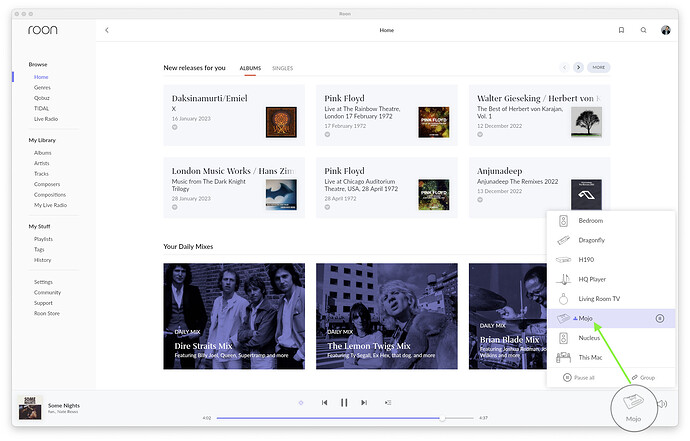
Task: Show previous new releases page
Action: tap(565, 67)
